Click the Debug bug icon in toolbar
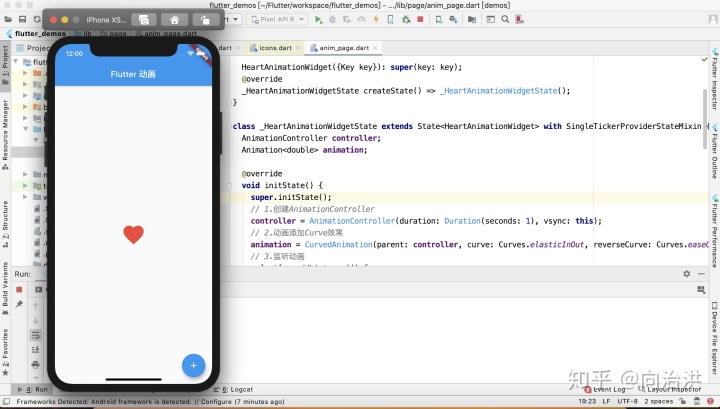This screenshot has width=720, height=409. pos(333,19)
